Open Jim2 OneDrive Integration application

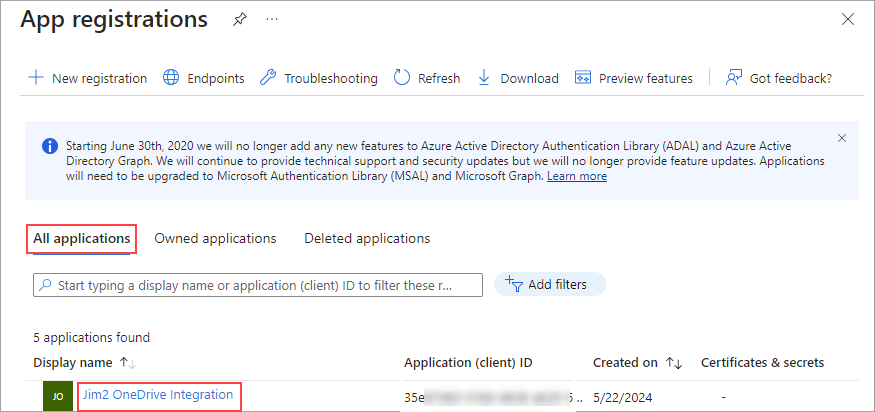(158, 395)
